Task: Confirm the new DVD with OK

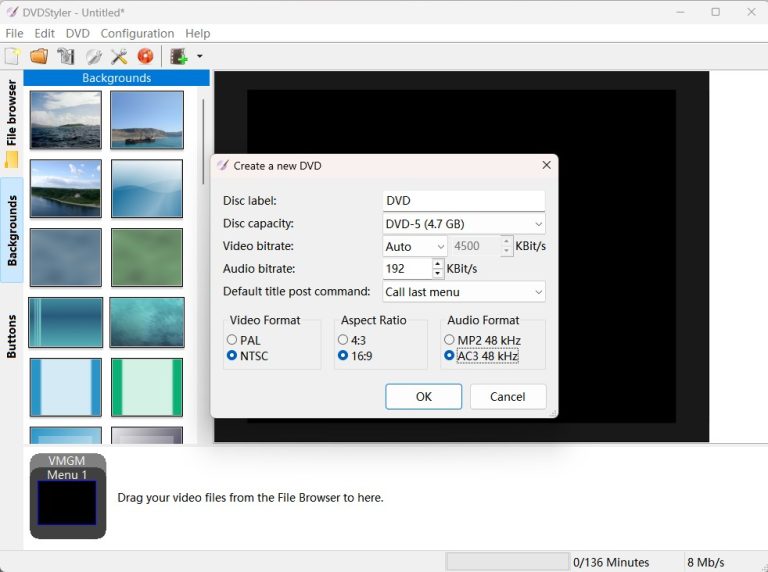Action: [x=424, y=397]
